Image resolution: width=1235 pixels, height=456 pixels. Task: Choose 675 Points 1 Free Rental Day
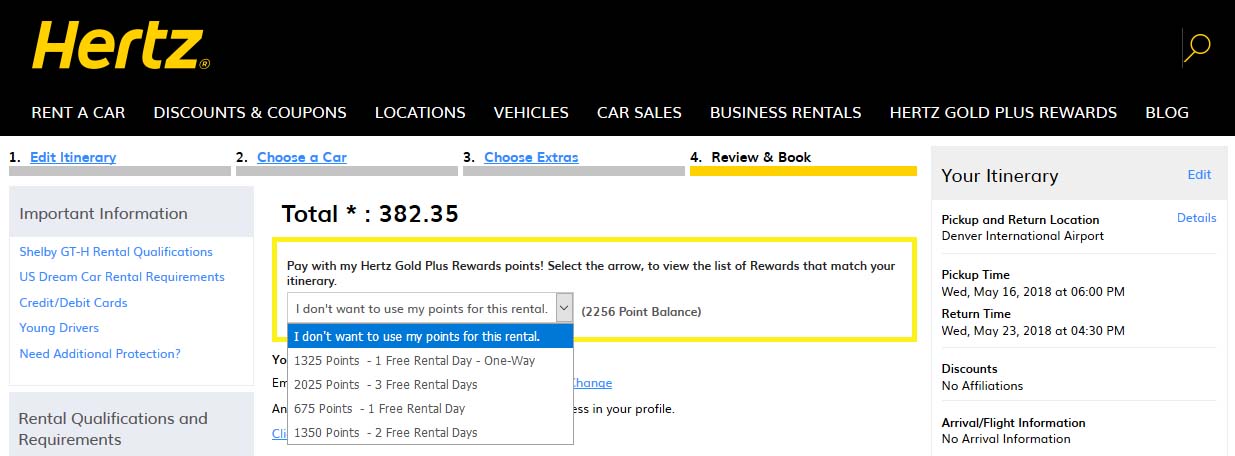point(431,408)
